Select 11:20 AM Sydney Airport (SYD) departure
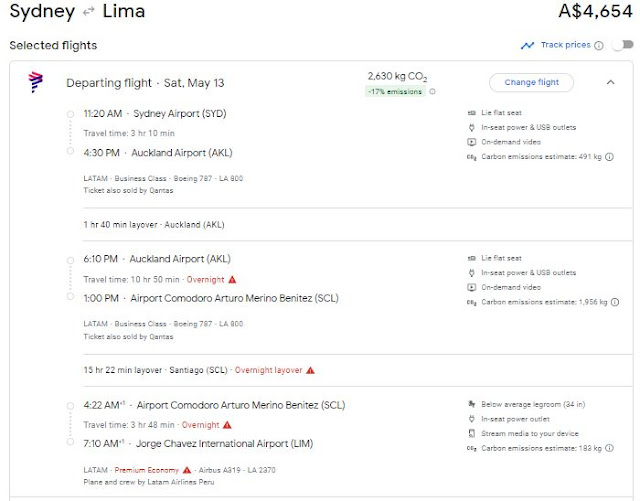This screenshot has height=501, width=640. coord(155,114)
